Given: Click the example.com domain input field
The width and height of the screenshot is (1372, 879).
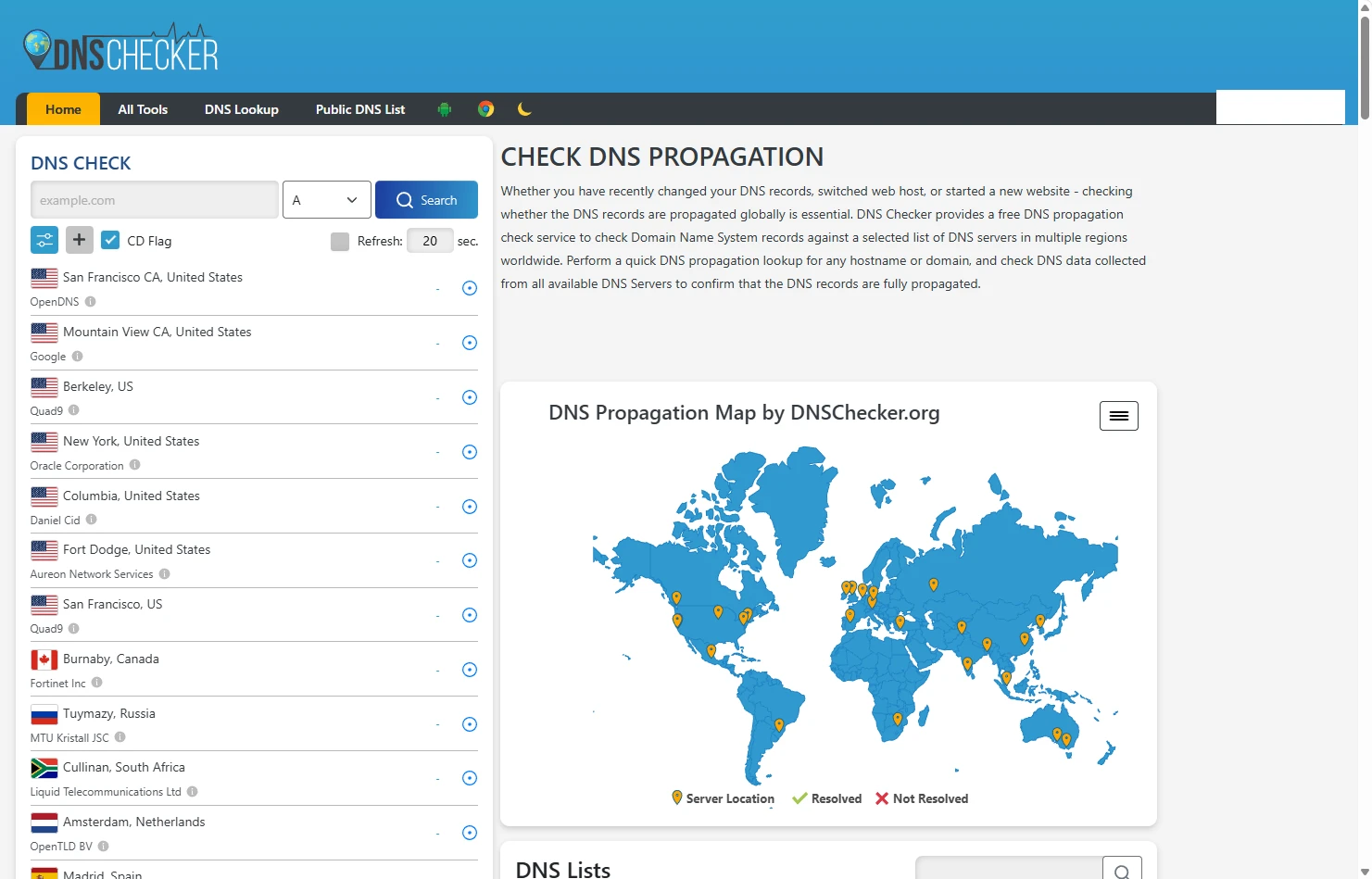Looking at the screenshot, I should (x=154, y=199).
